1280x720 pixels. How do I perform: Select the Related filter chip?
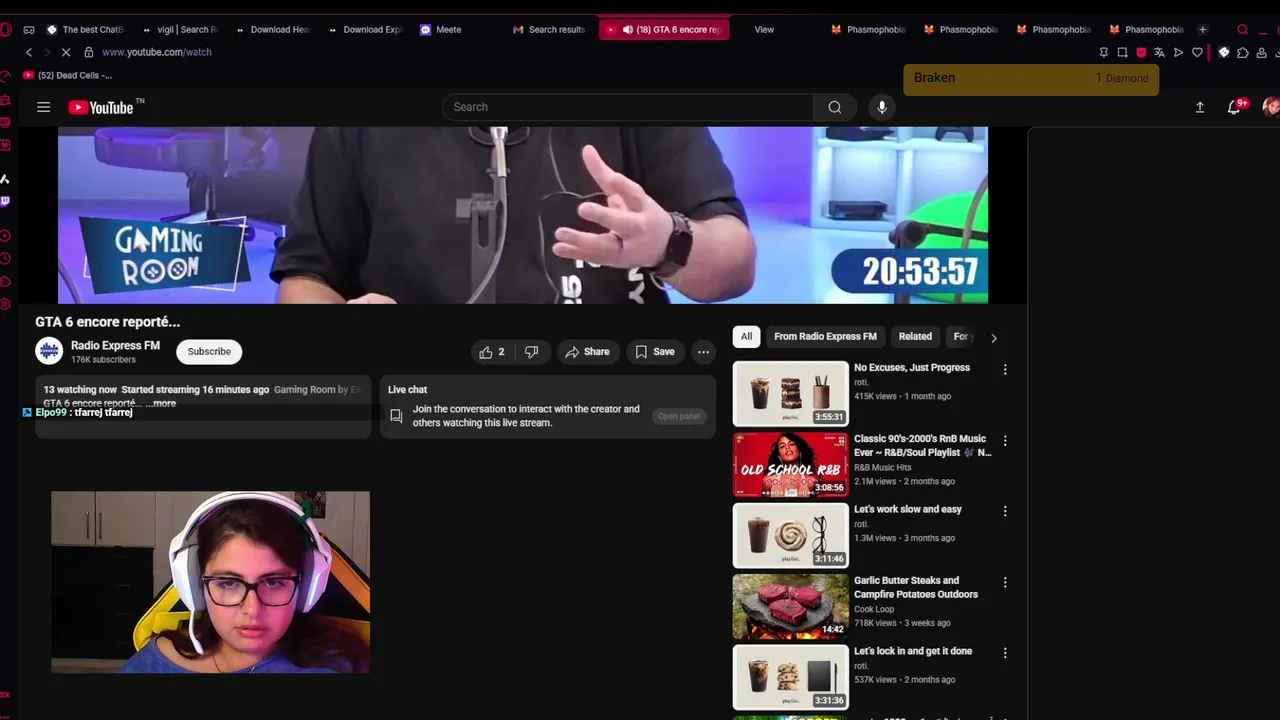(915, 337)
